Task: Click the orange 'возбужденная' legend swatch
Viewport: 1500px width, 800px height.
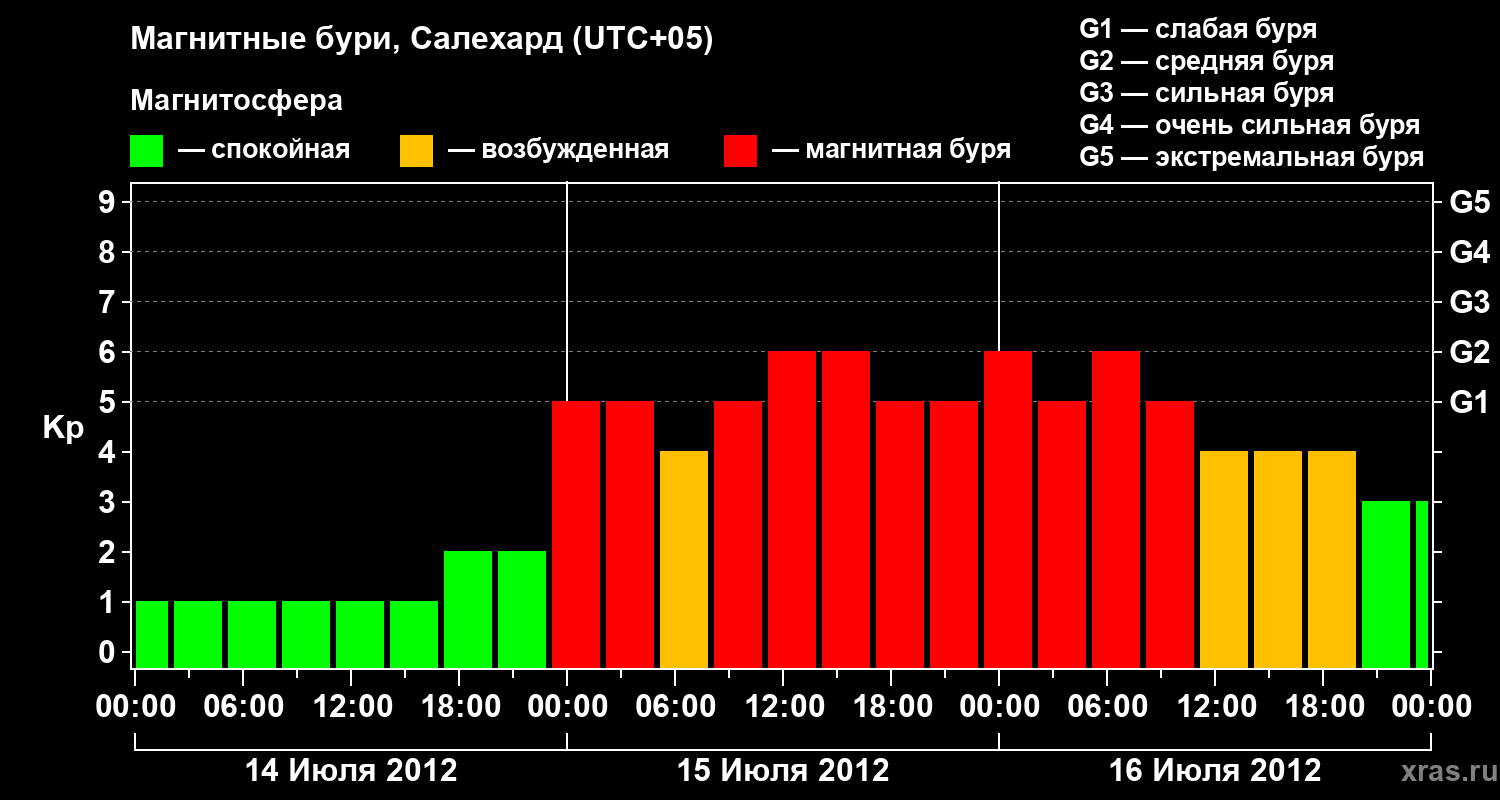Action: click(x=416, y=151)
